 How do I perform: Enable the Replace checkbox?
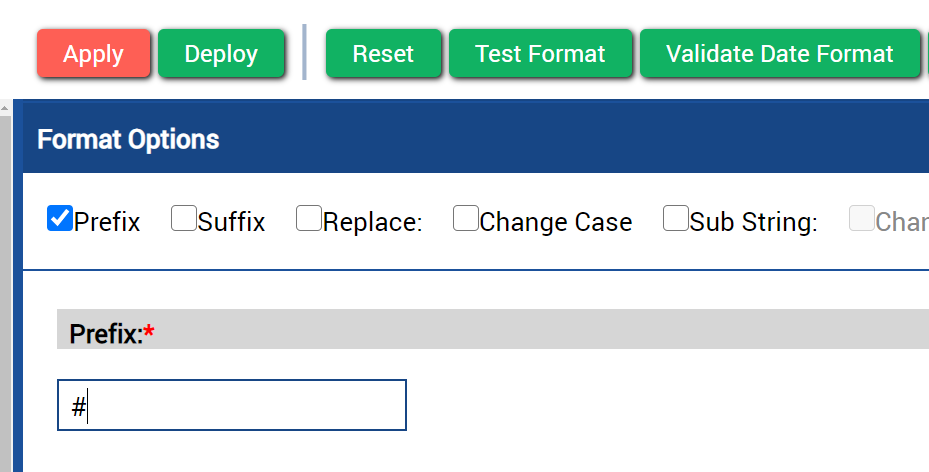[x=309, y=219]
